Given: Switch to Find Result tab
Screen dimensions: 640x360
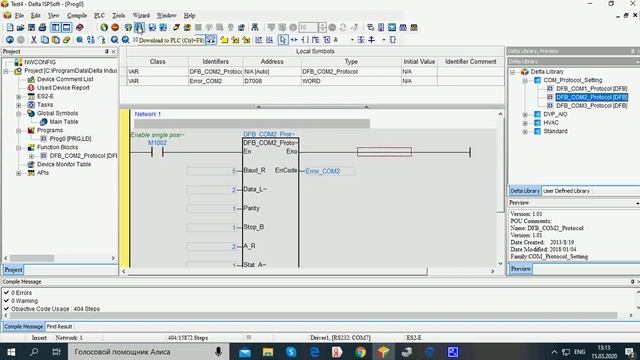Looking at the screenshot, I should 59,327.
